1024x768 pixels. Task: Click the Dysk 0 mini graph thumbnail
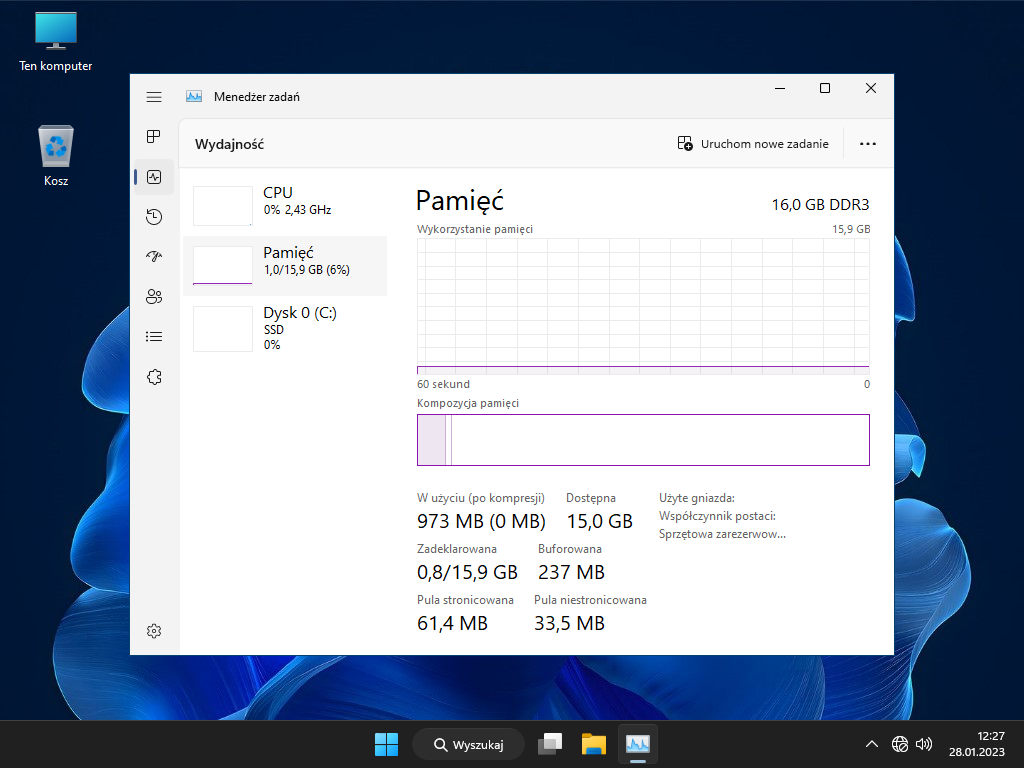point(223,328)
